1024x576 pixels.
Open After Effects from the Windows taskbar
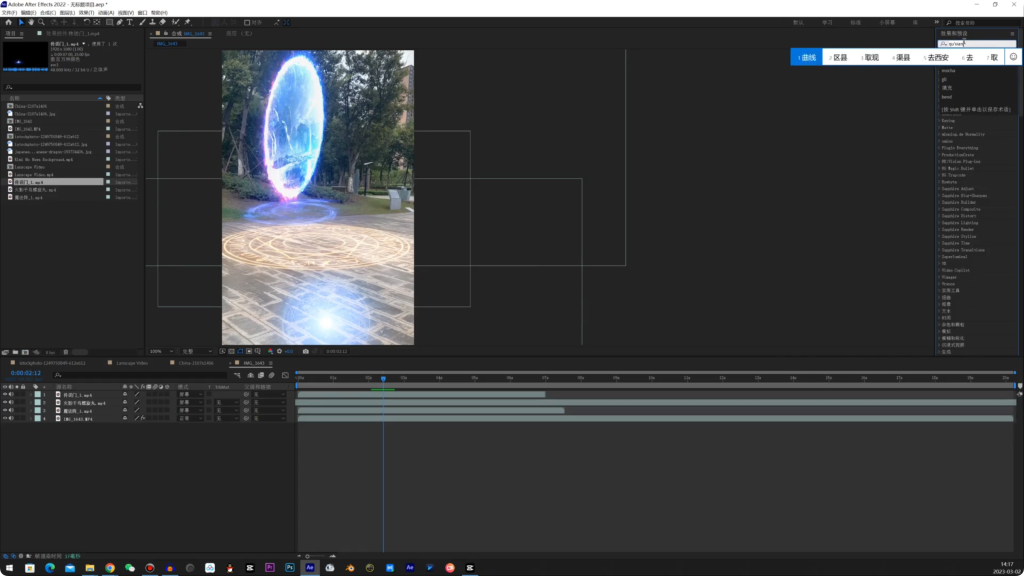(x=310, y=567)
